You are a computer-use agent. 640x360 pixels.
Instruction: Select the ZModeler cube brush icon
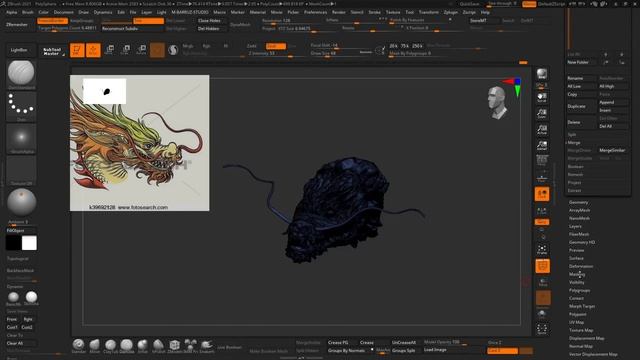click(x=174, y=345)
